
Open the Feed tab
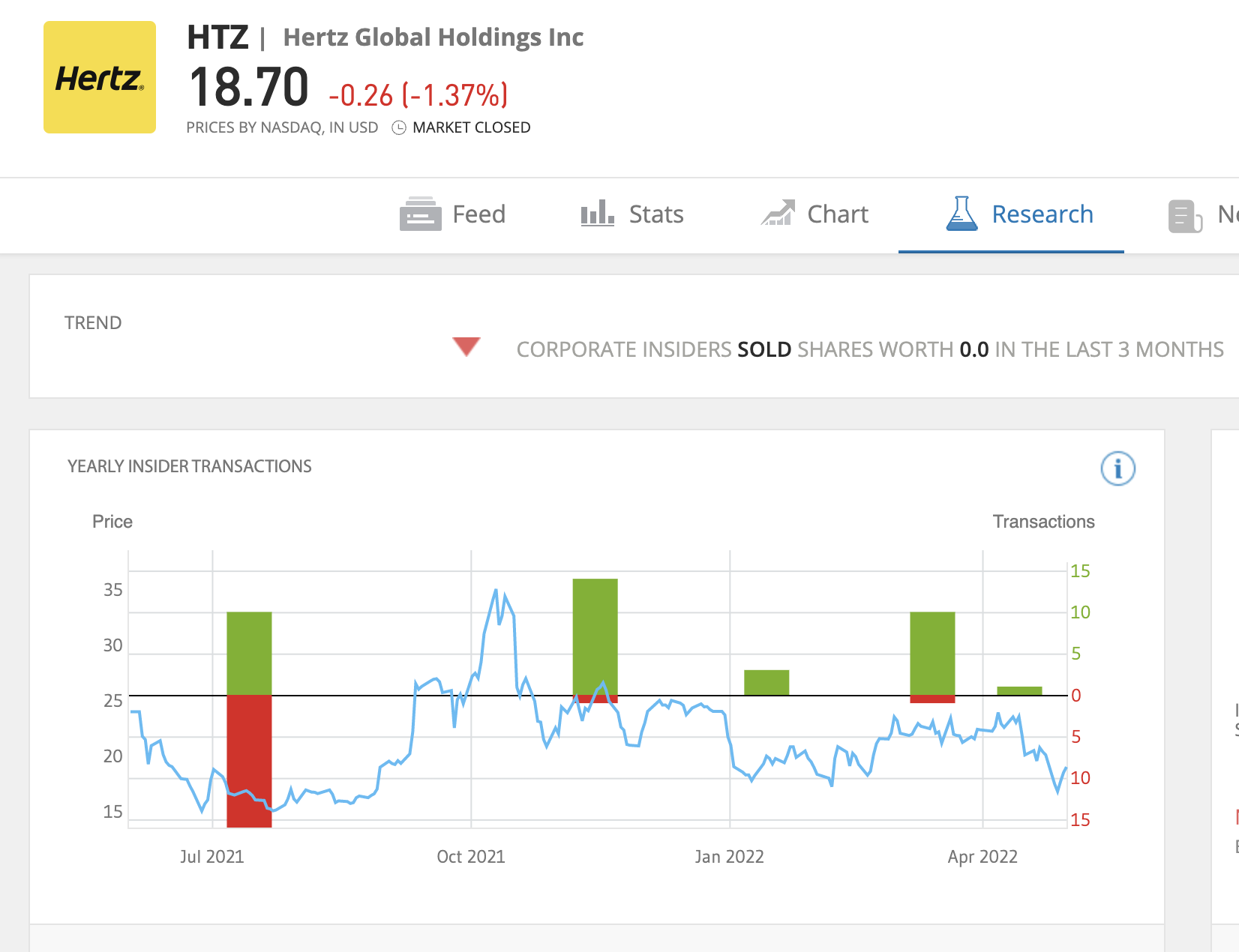[453, 214]
